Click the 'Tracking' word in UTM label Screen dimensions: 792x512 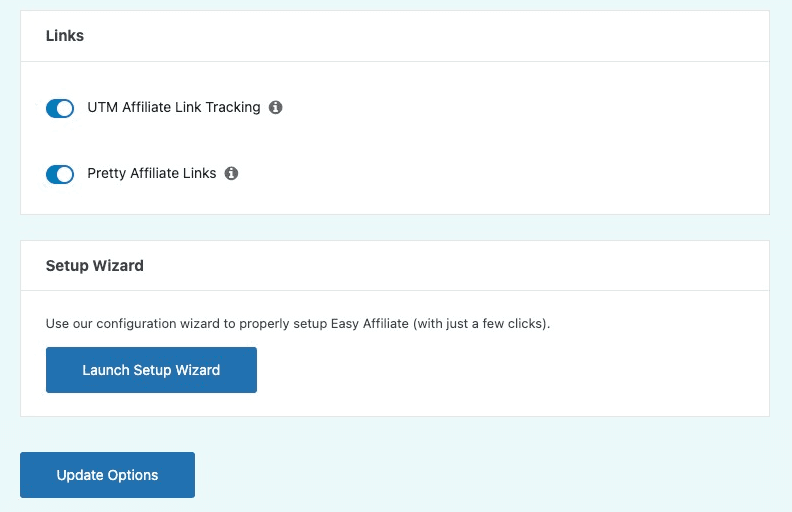click(x=233, y=108)
